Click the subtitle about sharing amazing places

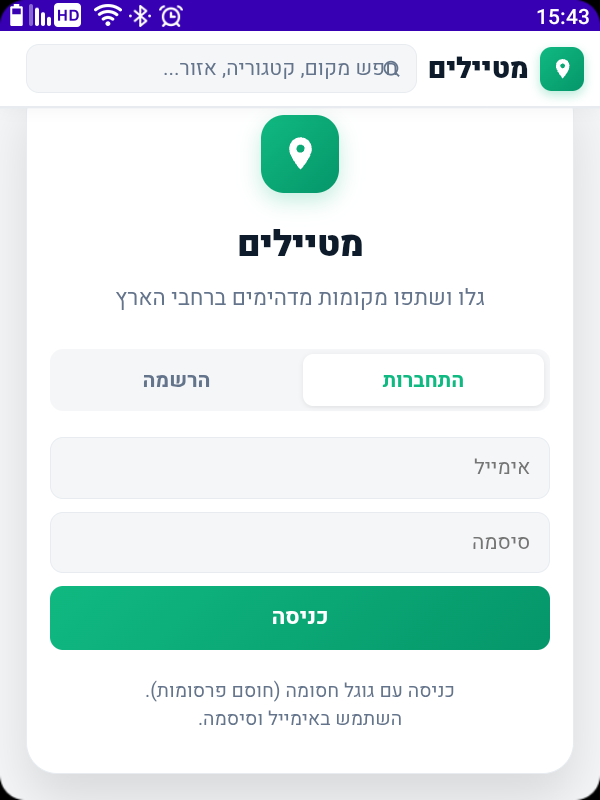pos(300,297)
